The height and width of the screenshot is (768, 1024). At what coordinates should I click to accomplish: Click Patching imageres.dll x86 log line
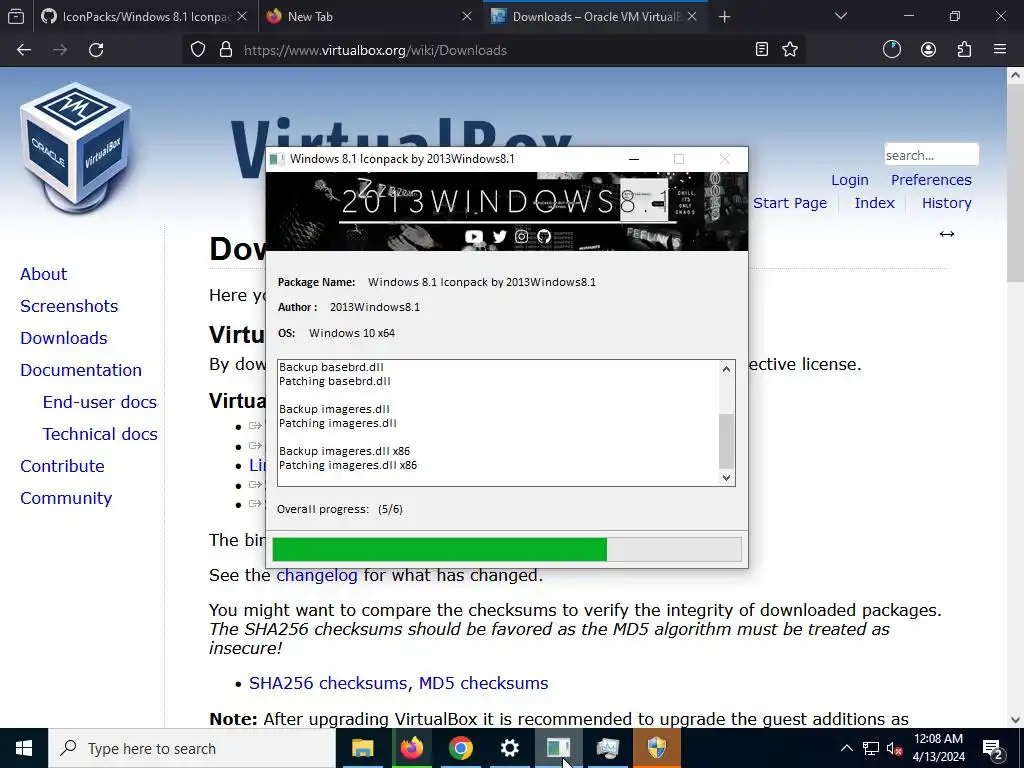(348, 466)
